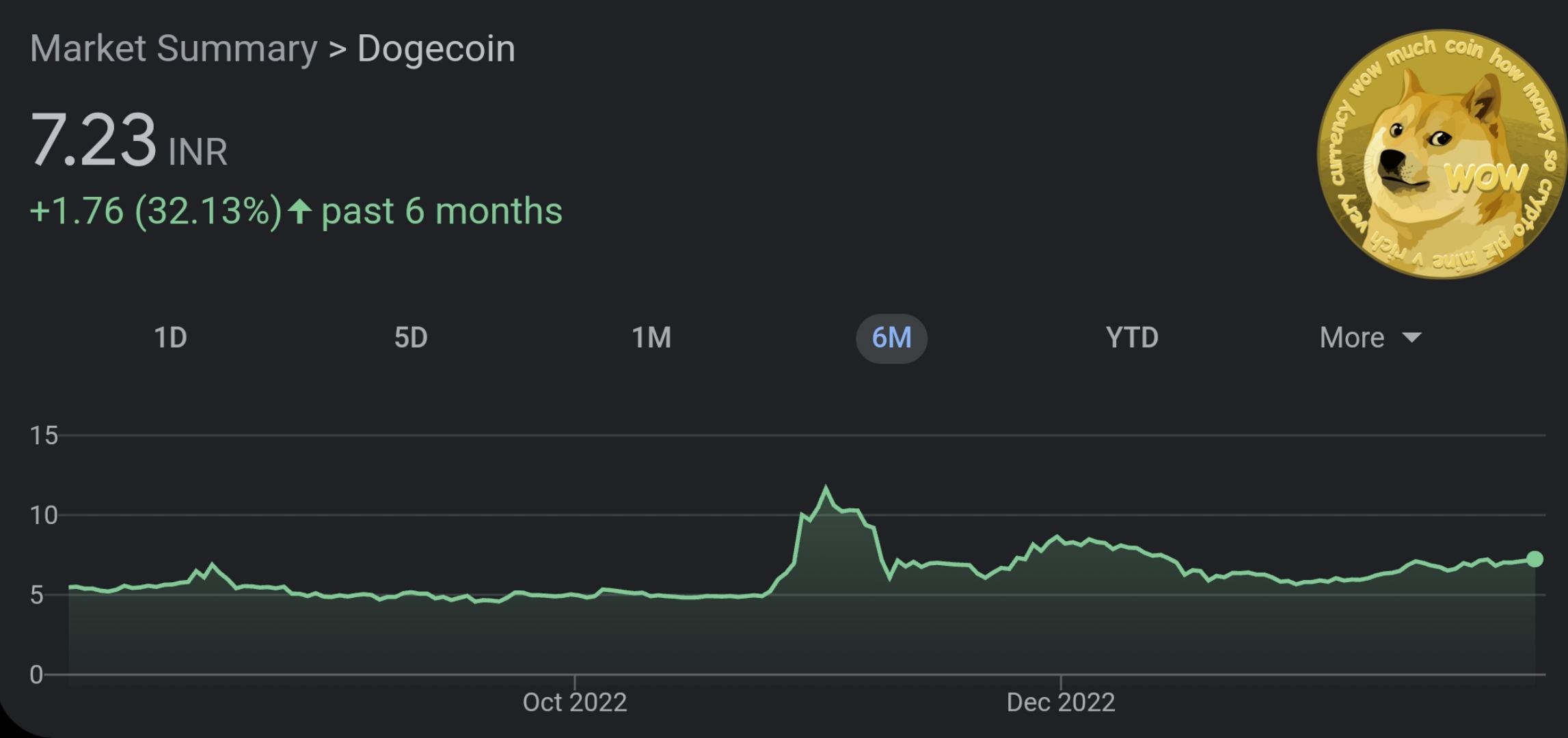Click the Dec 2022 axis label
This screenshot has width=1568, height=738.
pos(1060,701)
